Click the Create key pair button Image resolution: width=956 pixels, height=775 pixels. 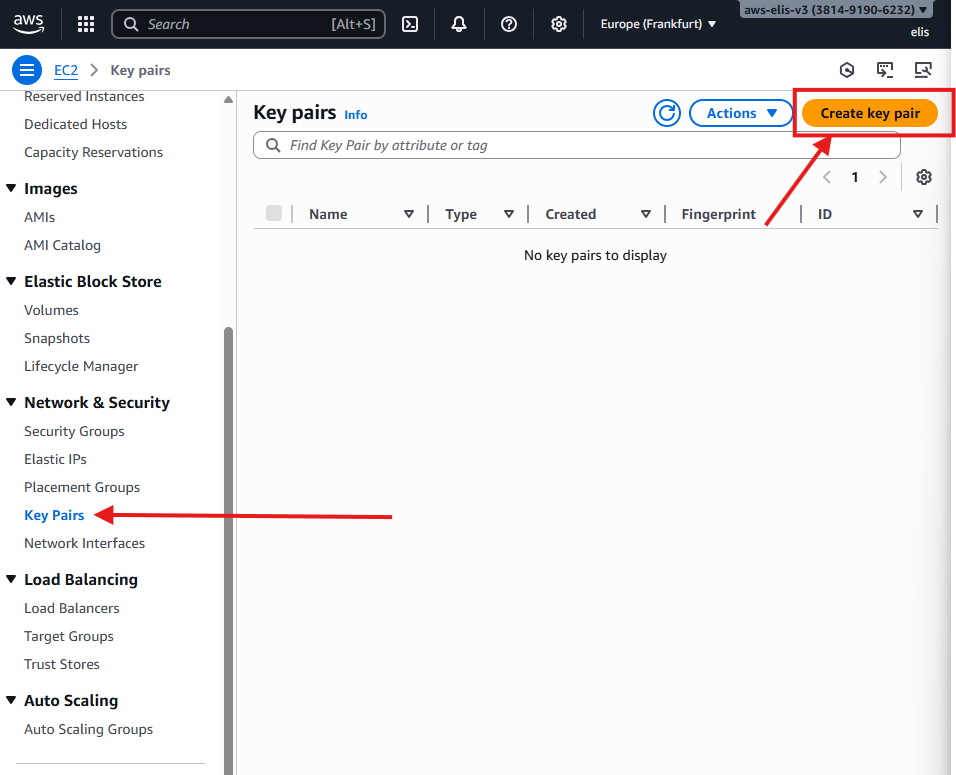coord(870,113)
